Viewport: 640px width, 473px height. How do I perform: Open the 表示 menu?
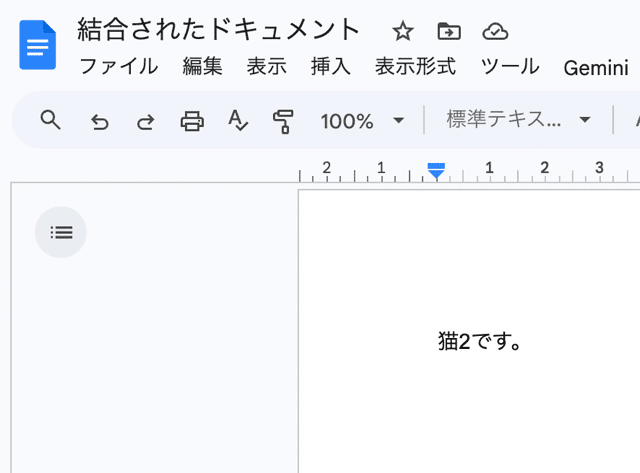pyautogui.click(x=267, y=67)
